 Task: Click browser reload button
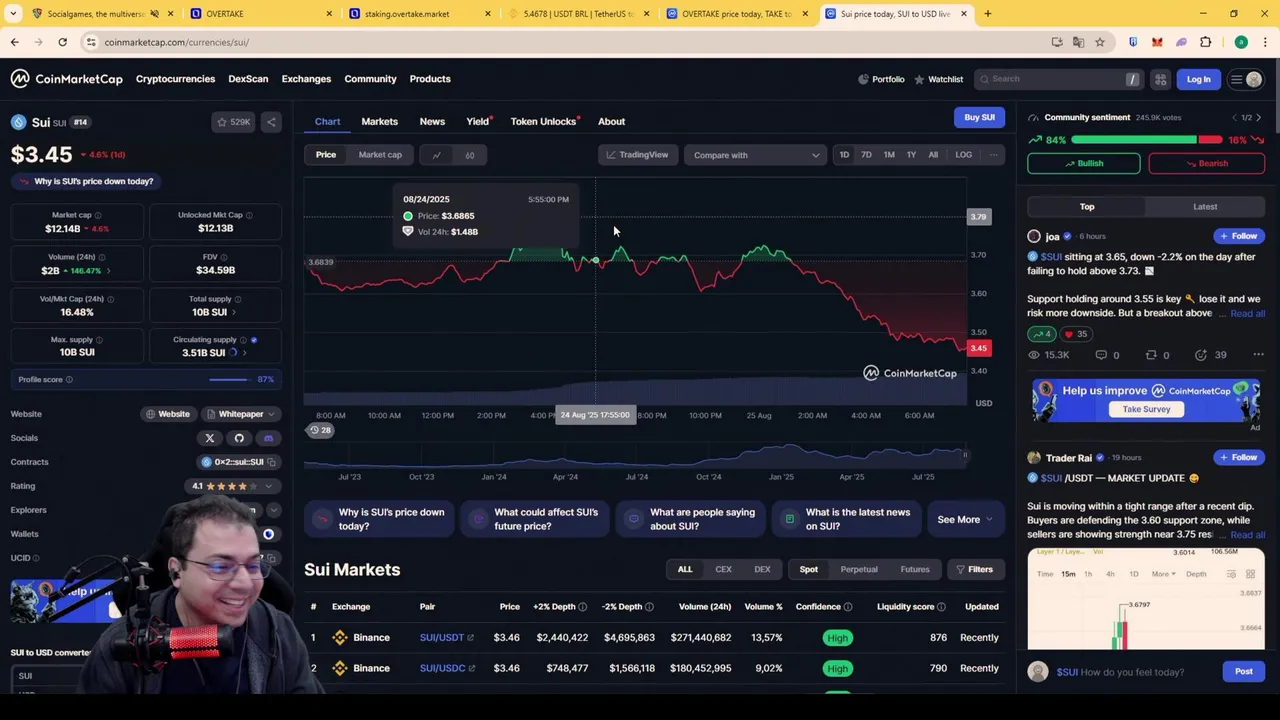tap(62, 42)
